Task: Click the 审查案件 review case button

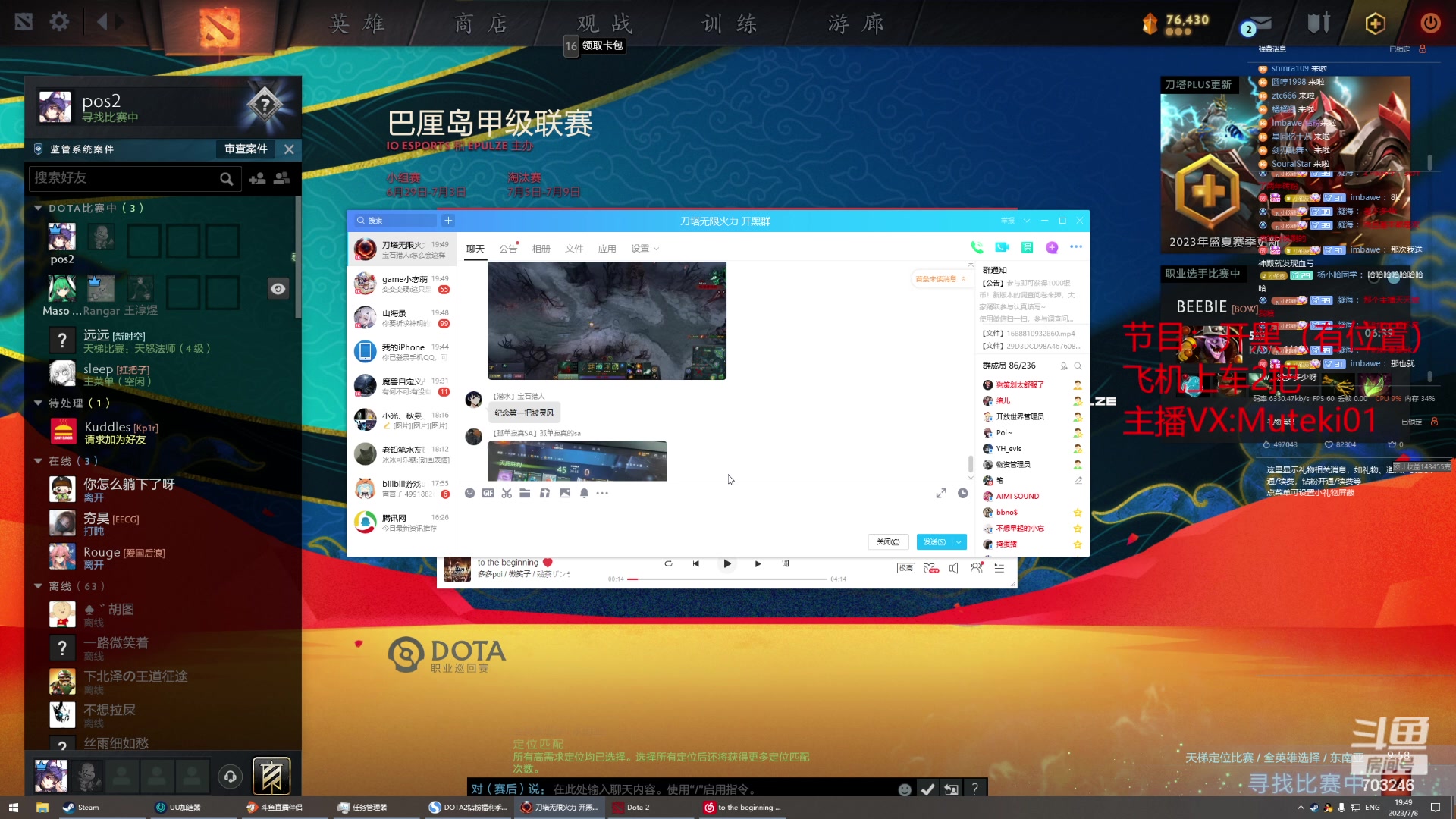Action: [x=246, y=149]
